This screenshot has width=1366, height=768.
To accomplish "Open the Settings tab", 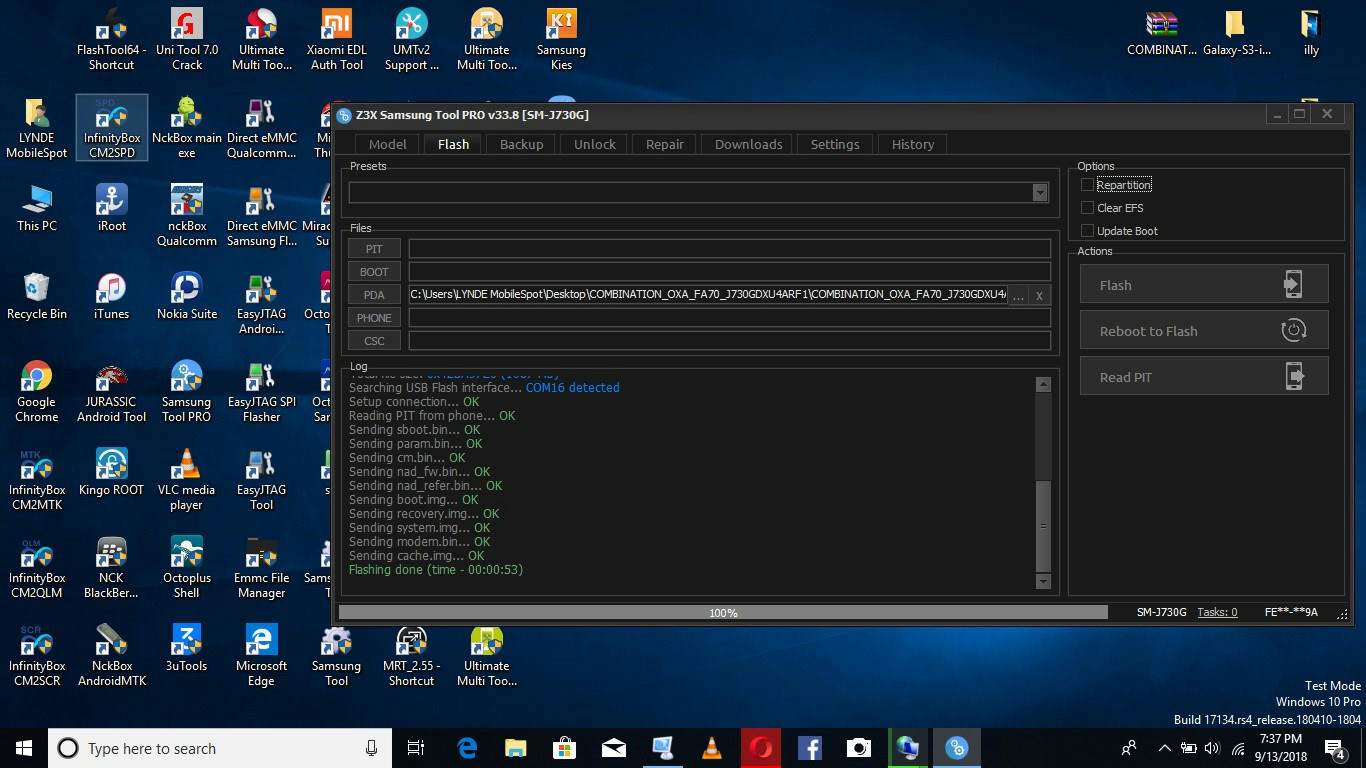I will tap(835, 144).
